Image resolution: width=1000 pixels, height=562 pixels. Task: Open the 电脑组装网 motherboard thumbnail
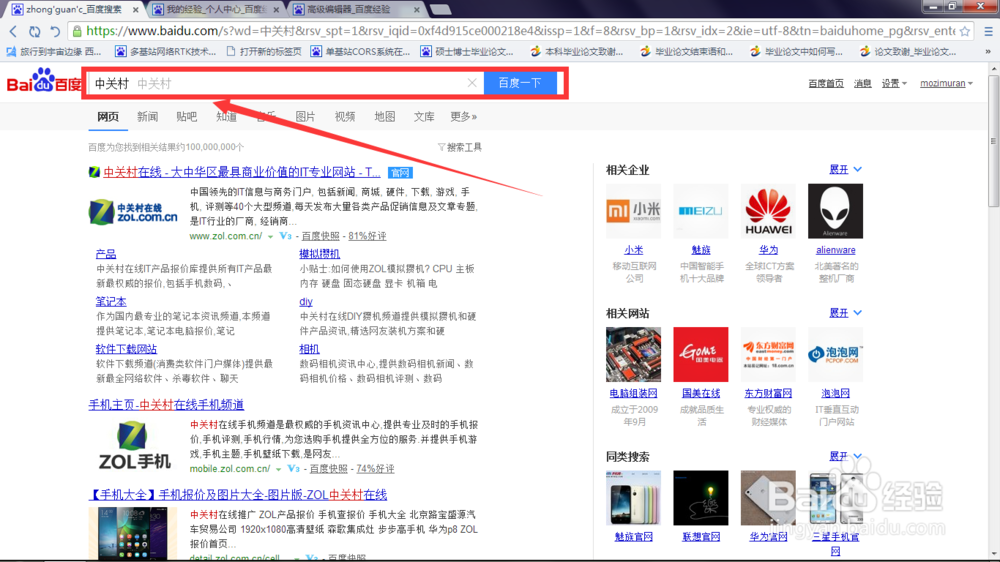click(x=633, y=355)
